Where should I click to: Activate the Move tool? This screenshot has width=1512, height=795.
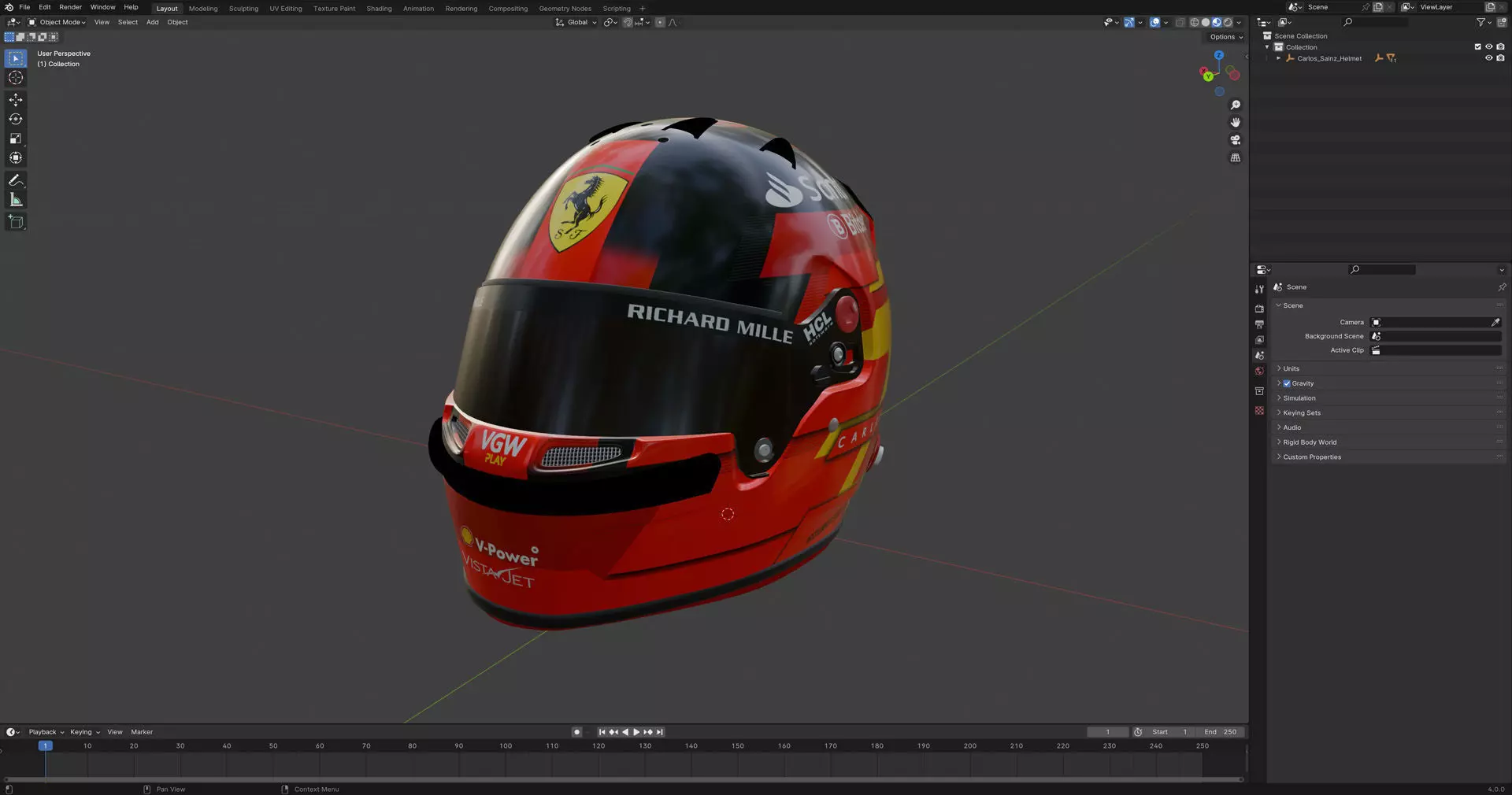16,100
